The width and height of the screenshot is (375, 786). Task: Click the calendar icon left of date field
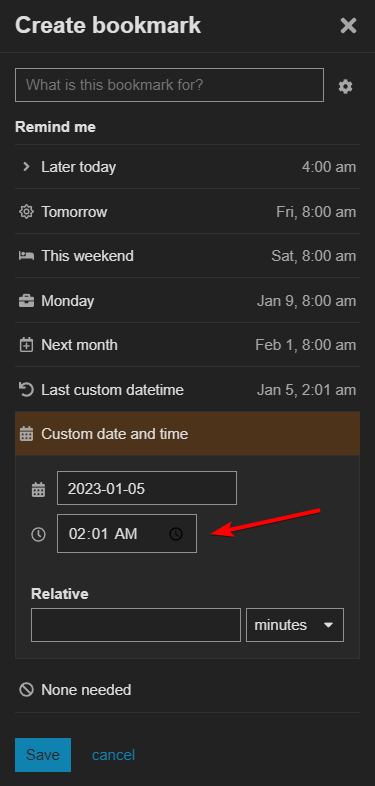tap(38, 489)
